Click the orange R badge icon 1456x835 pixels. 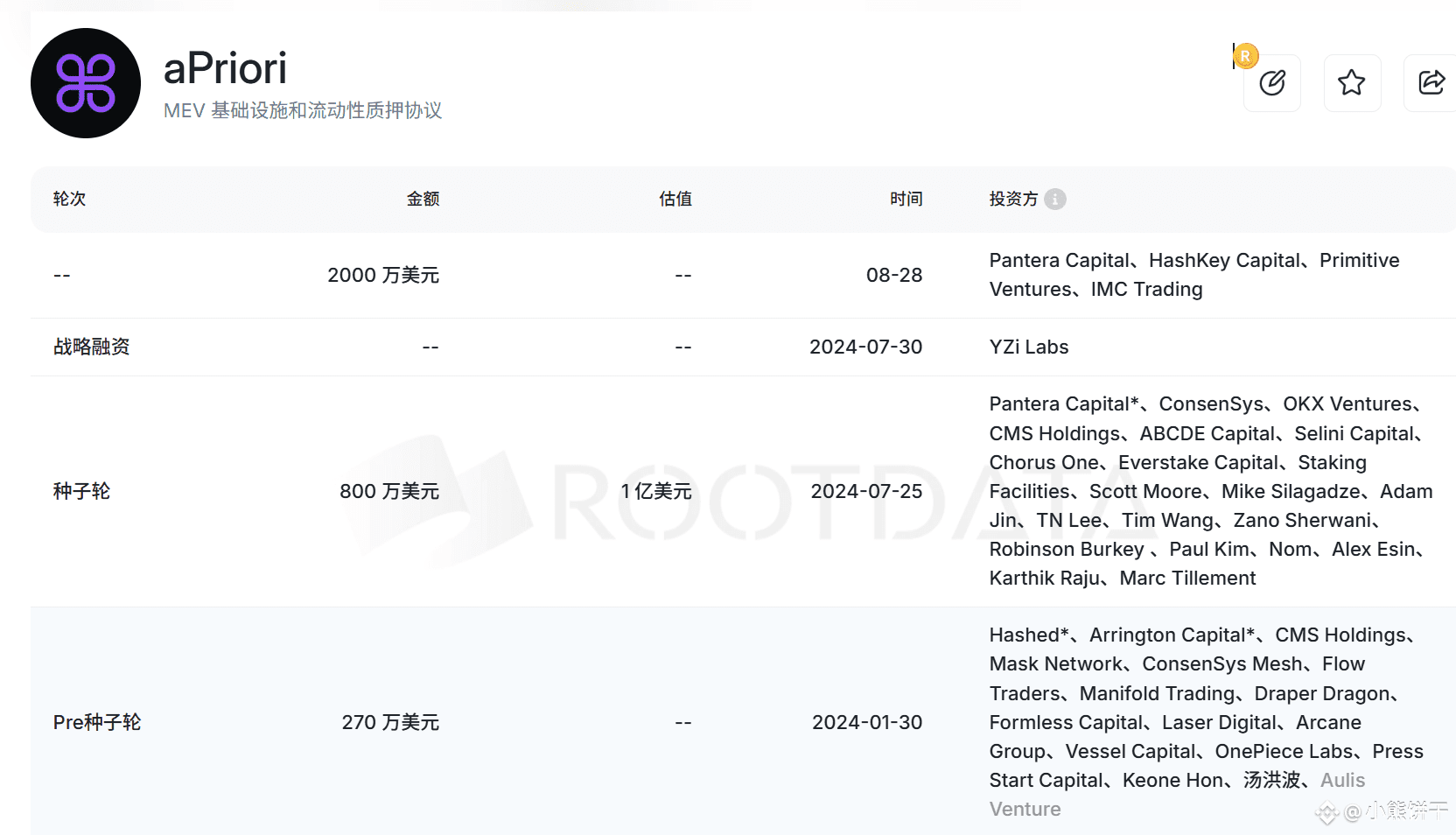pyautogui.click(x=1245, y=56)
